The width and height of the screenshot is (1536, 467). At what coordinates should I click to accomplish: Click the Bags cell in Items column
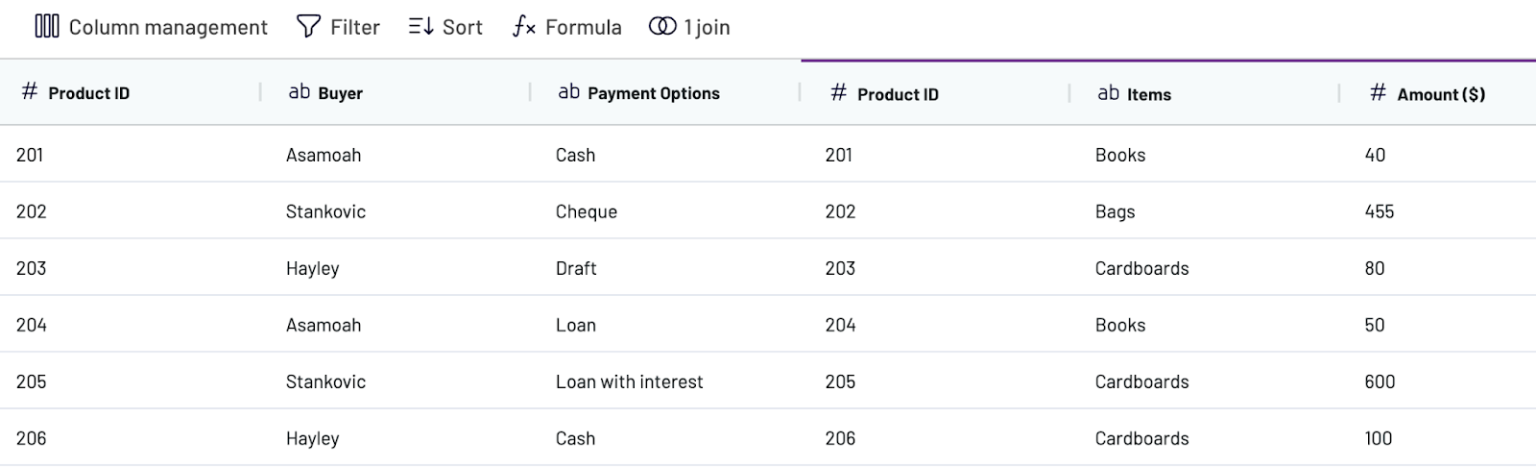1115,212
